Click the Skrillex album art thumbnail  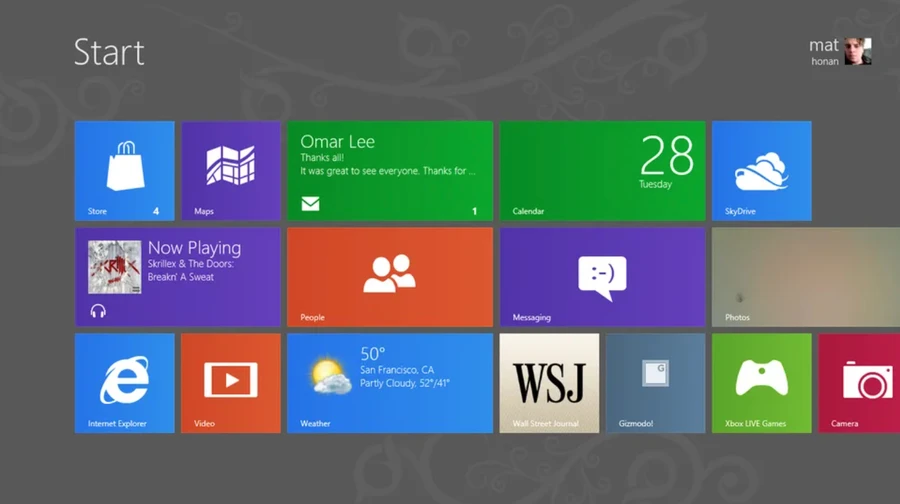pyautogui.click(x=114, y=267)
